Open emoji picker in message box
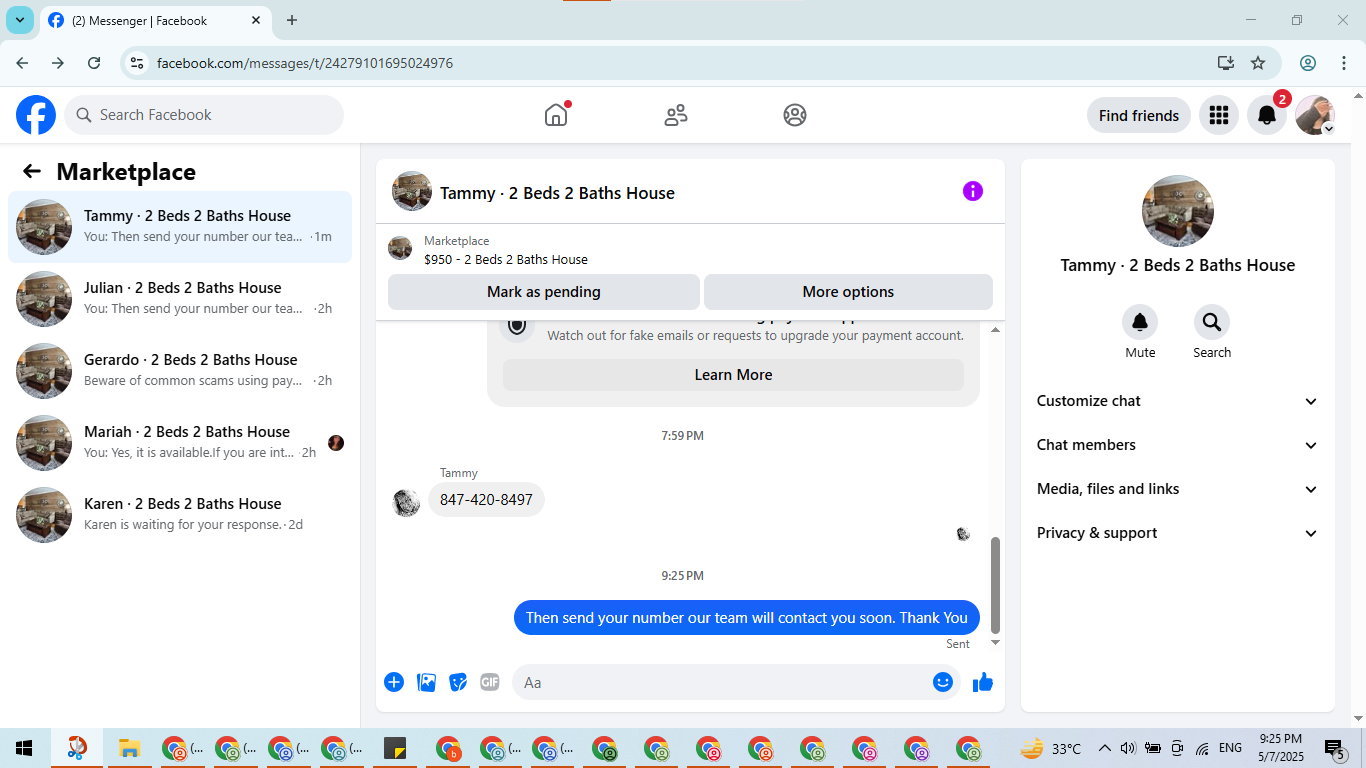Screen dimensions: 1366x768 coord(943,682)
